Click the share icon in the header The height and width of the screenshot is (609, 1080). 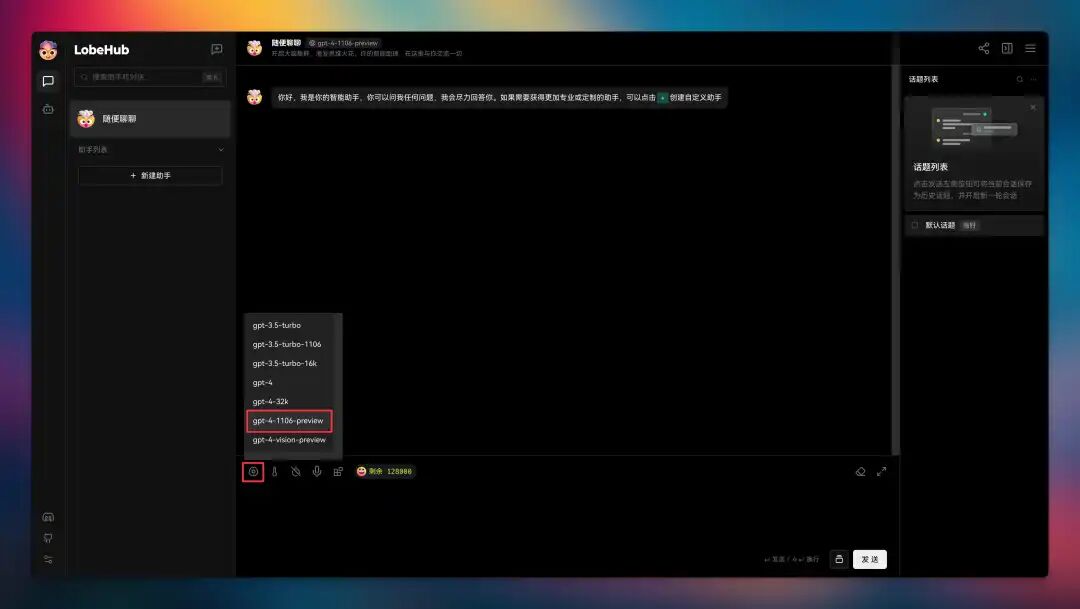pos(984,48)
